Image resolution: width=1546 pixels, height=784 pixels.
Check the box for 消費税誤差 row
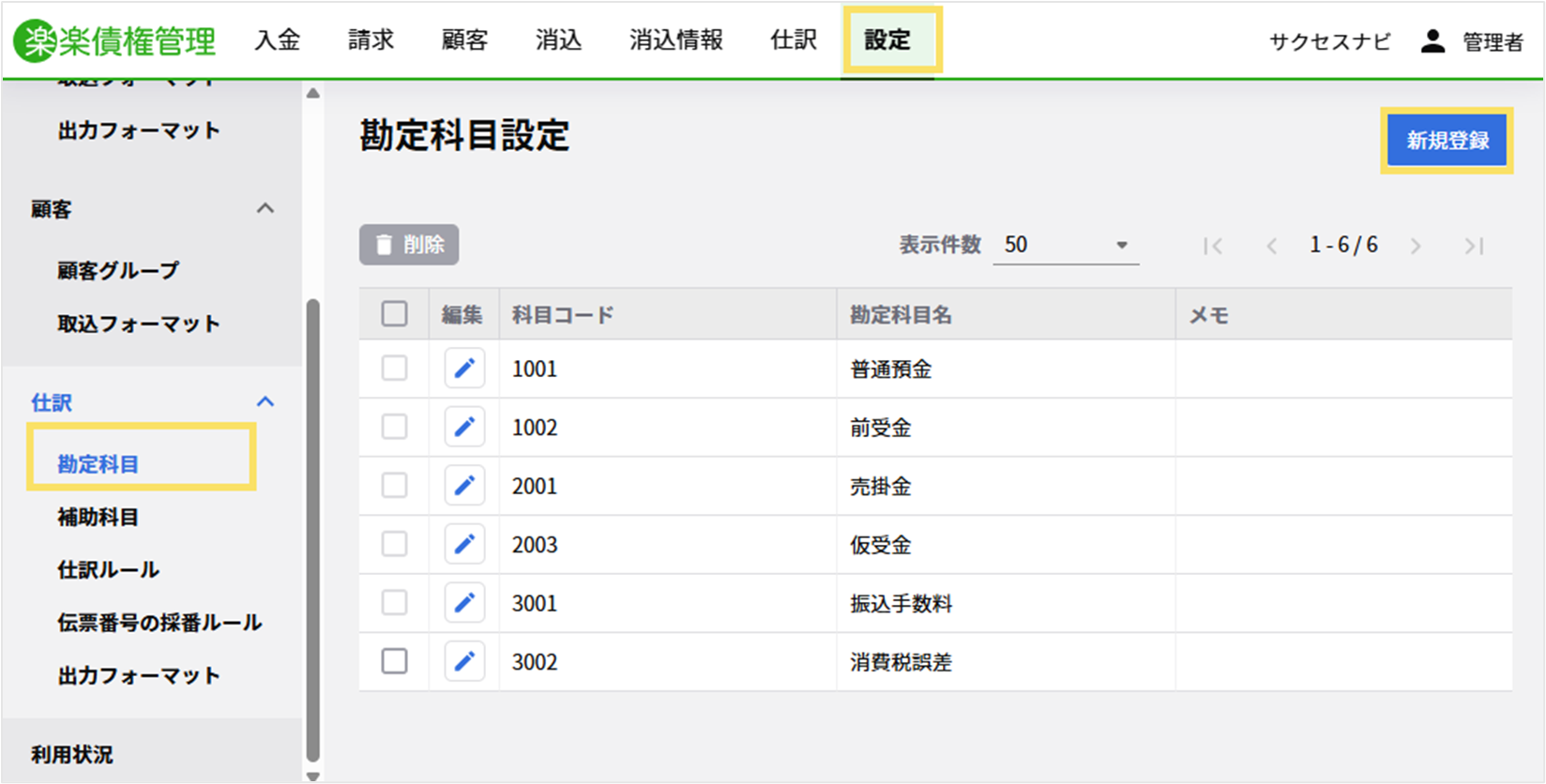coord(394,661)
